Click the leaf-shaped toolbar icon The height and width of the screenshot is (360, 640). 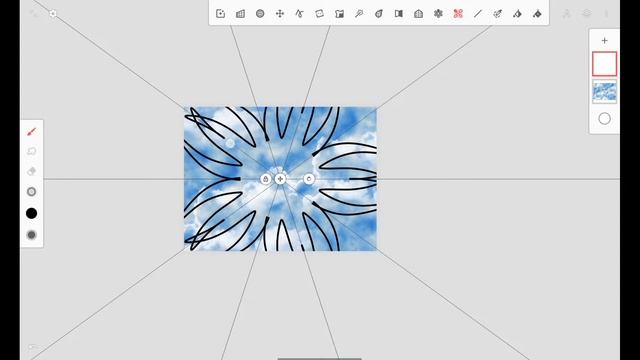coord(379,13)
